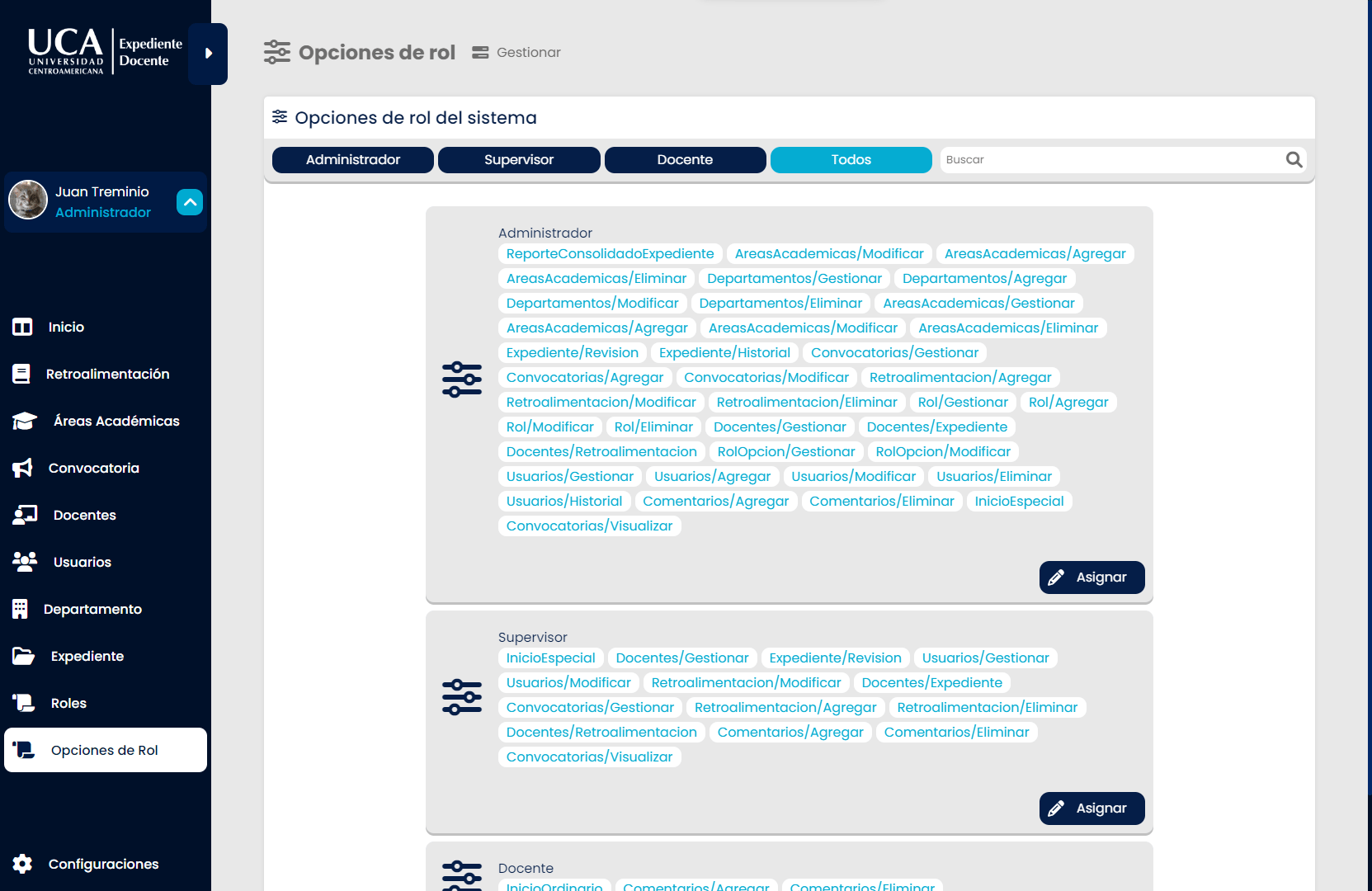Screen dimensions: 1372x891
Task: Click the Inicio sidebar icon
Action: [22, 327]
